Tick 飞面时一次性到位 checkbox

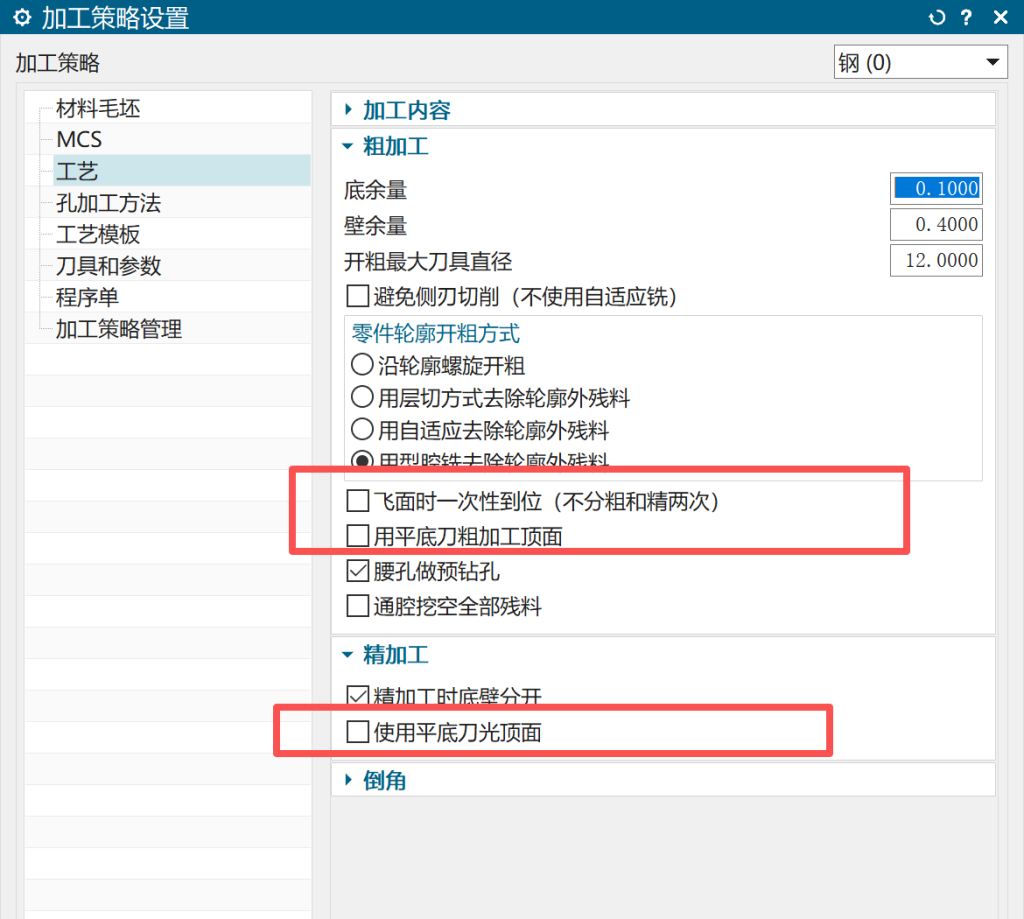click(357, 502)
